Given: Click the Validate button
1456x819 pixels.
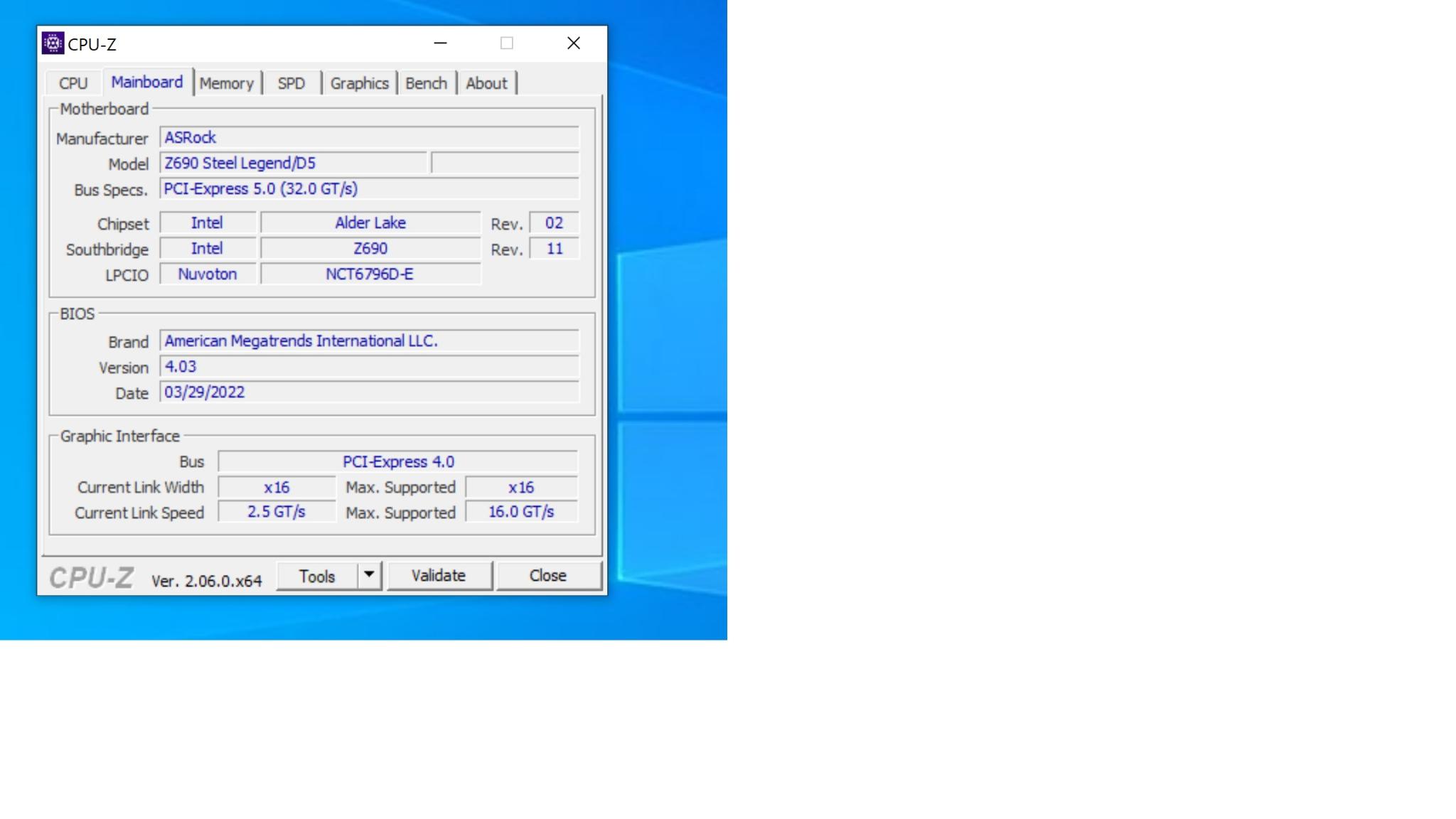Looking at the screenshot, I should click(x=439, y=575).
